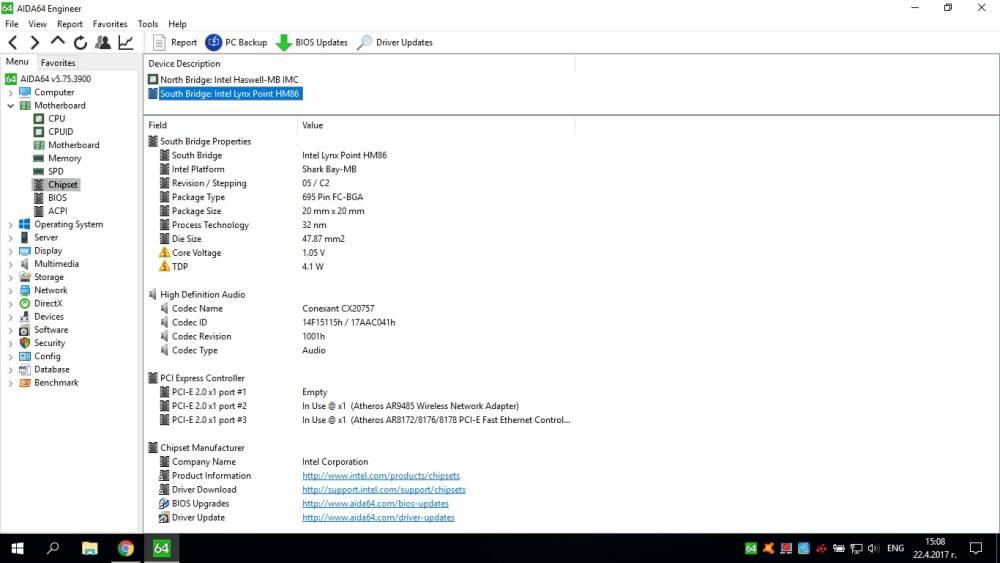This screenshot has width=1000, height=563.
Task: Select Config in the sidebar tree
Action: click(47, 356)
